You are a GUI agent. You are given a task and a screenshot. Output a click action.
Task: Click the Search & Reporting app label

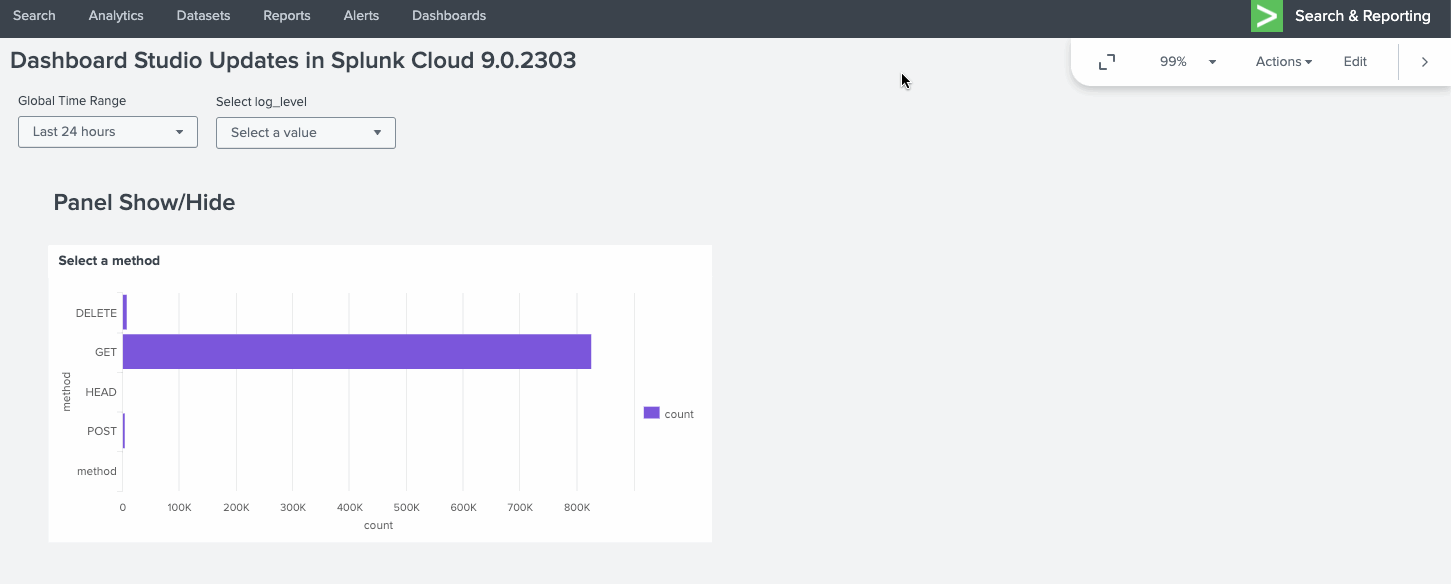1362,16
